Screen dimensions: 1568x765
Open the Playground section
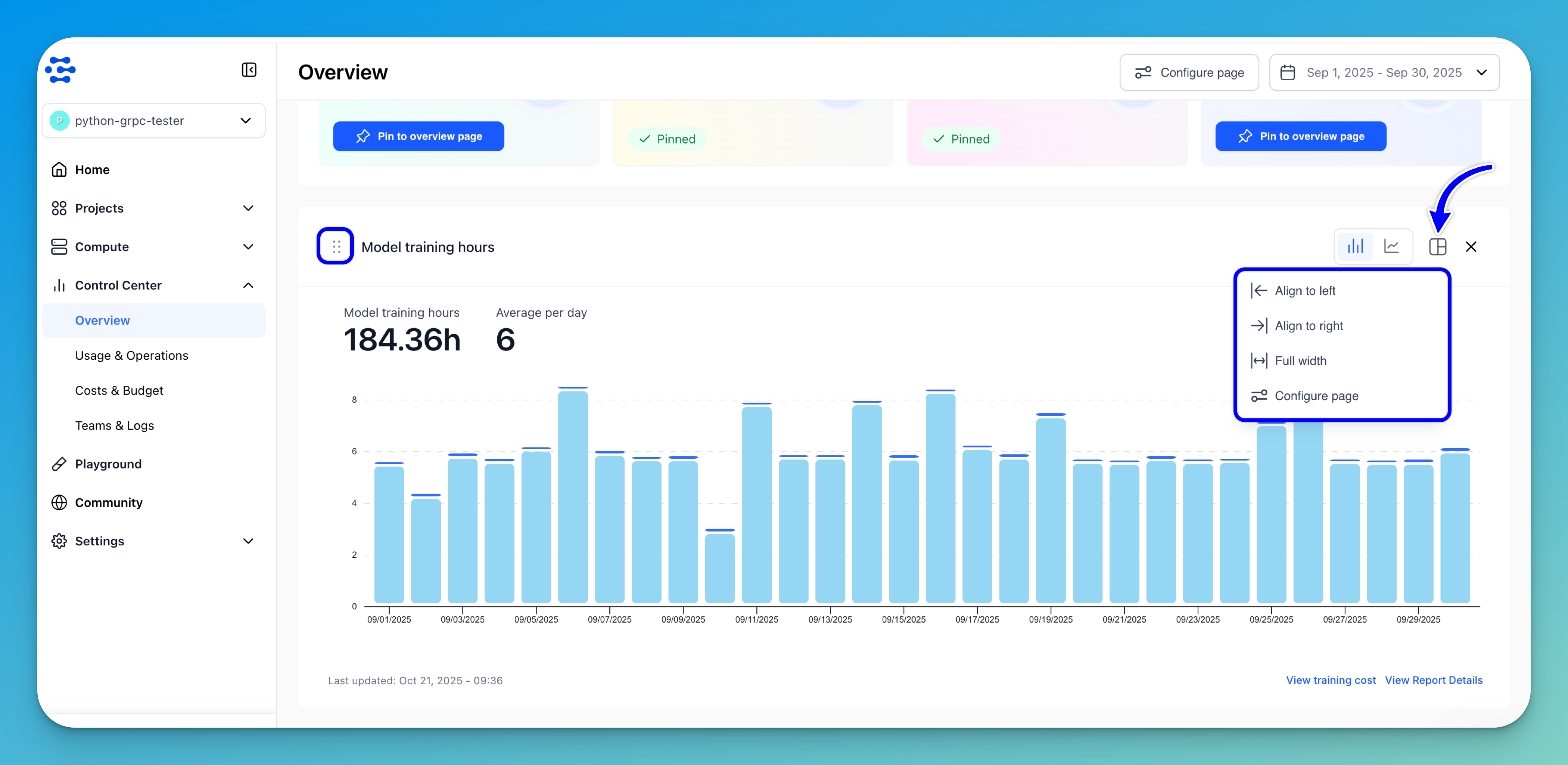click(x=108, y=464)
